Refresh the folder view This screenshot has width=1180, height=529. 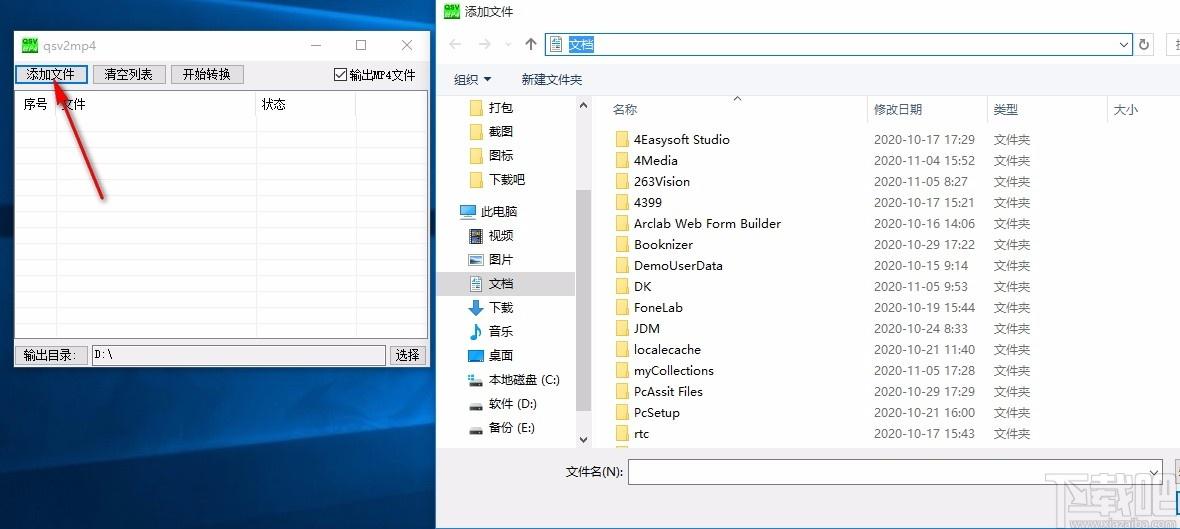1145,44
